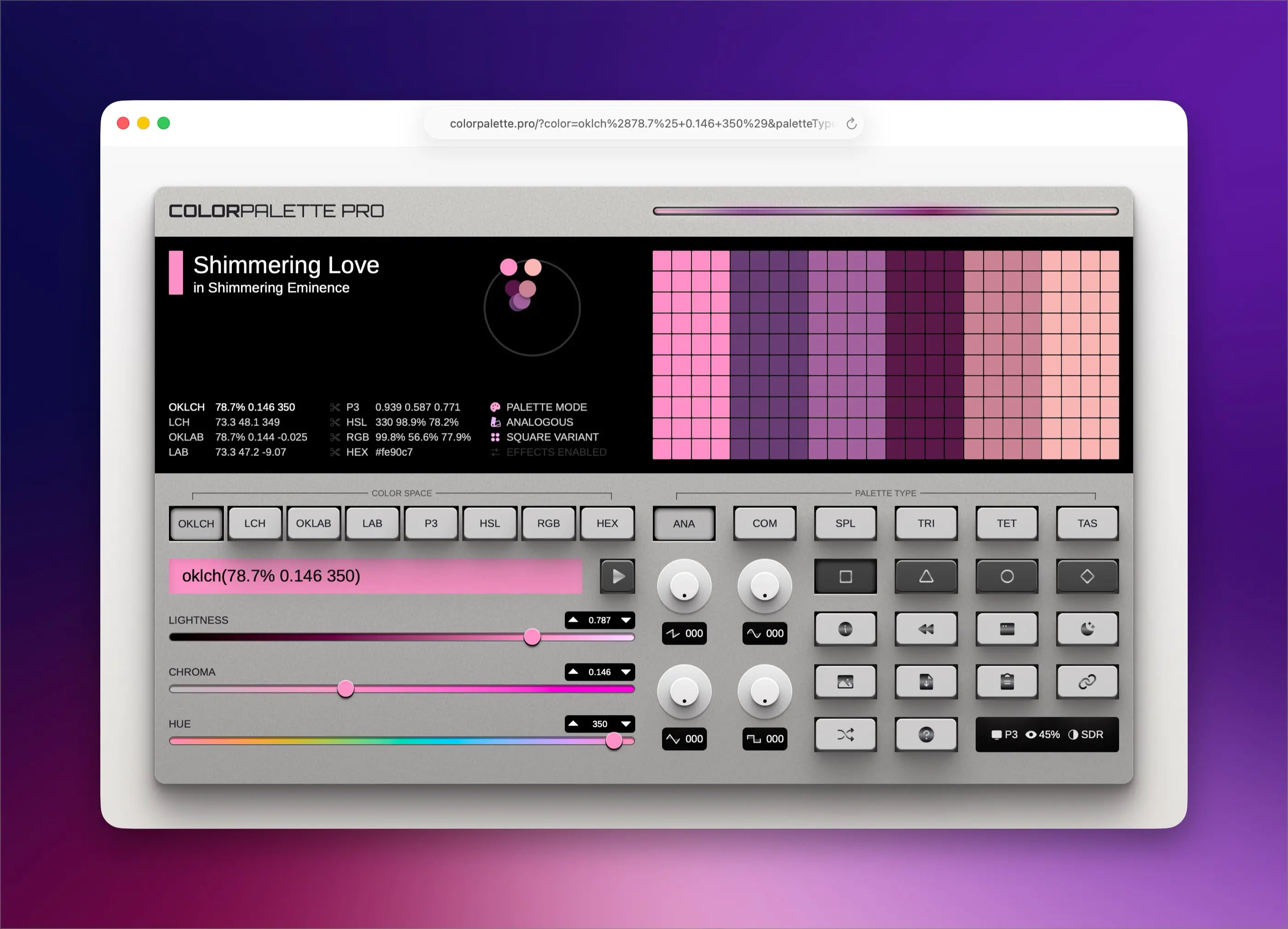Switch color space to HSL
Image resolution: width=1288 pixels, height=929 pixels.
pyautogui.click(x=489, y=523)
